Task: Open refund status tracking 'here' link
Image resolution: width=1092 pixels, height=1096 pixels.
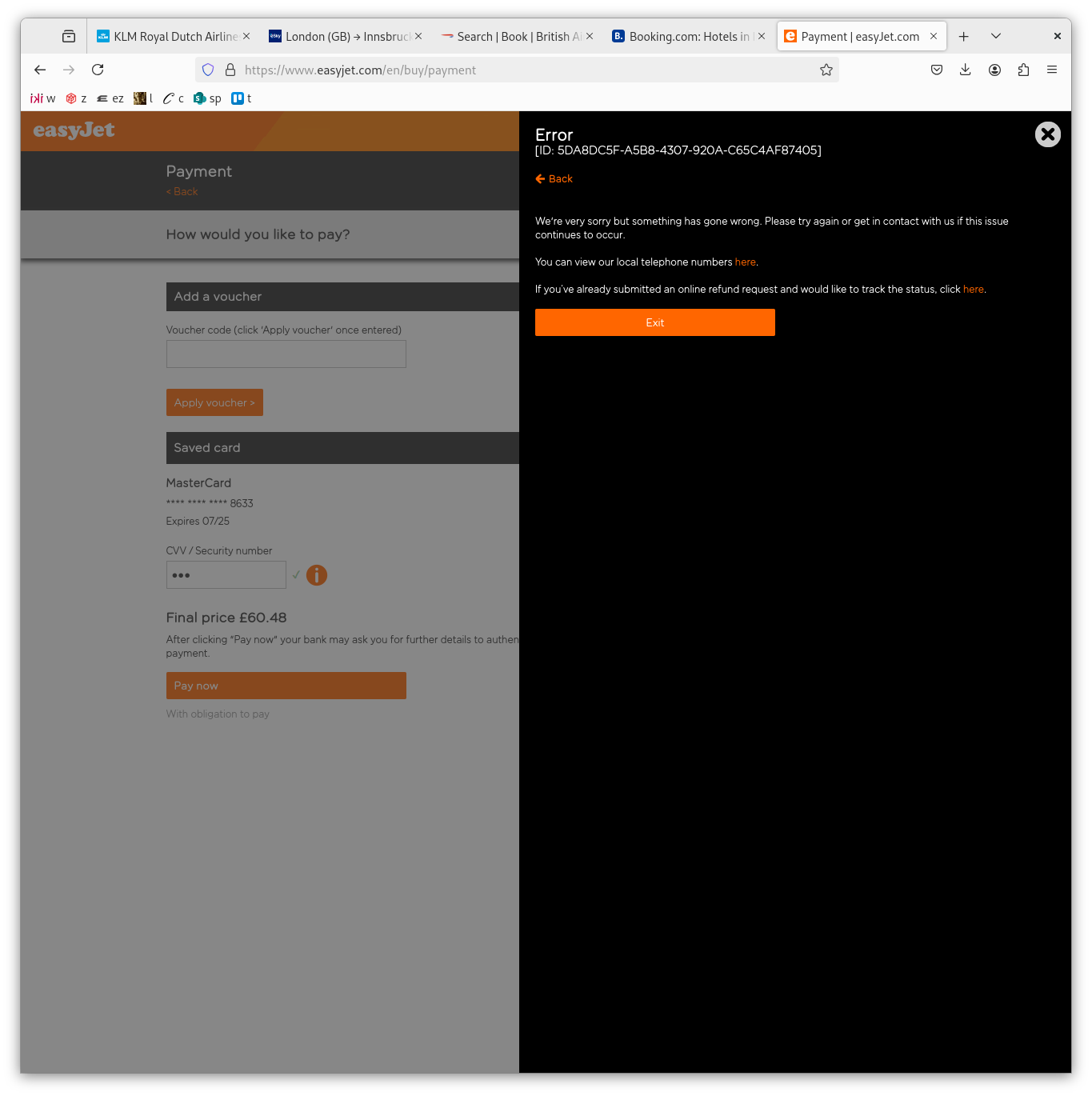Action: point(973,290)
